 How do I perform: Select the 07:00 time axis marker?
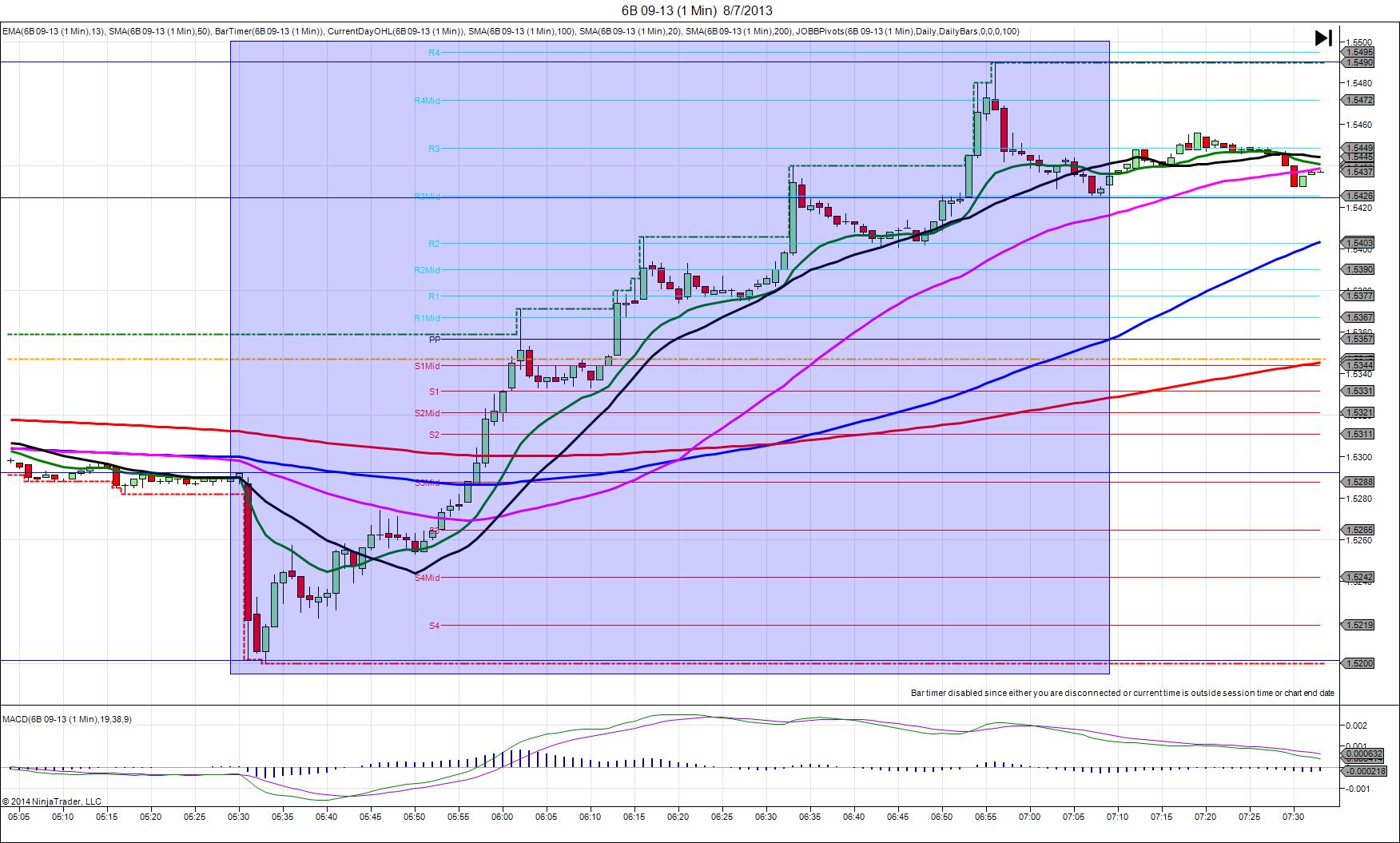pyautogui.click(x=1029, y=817)
